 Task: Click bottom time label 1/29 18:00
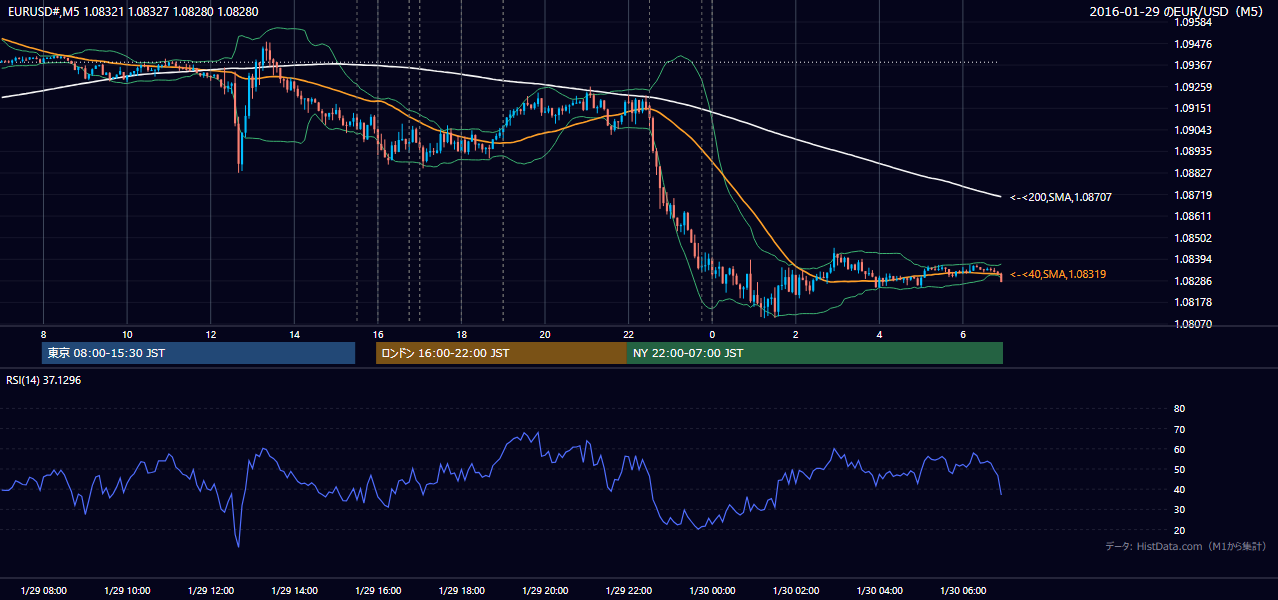tap(461, 591)
